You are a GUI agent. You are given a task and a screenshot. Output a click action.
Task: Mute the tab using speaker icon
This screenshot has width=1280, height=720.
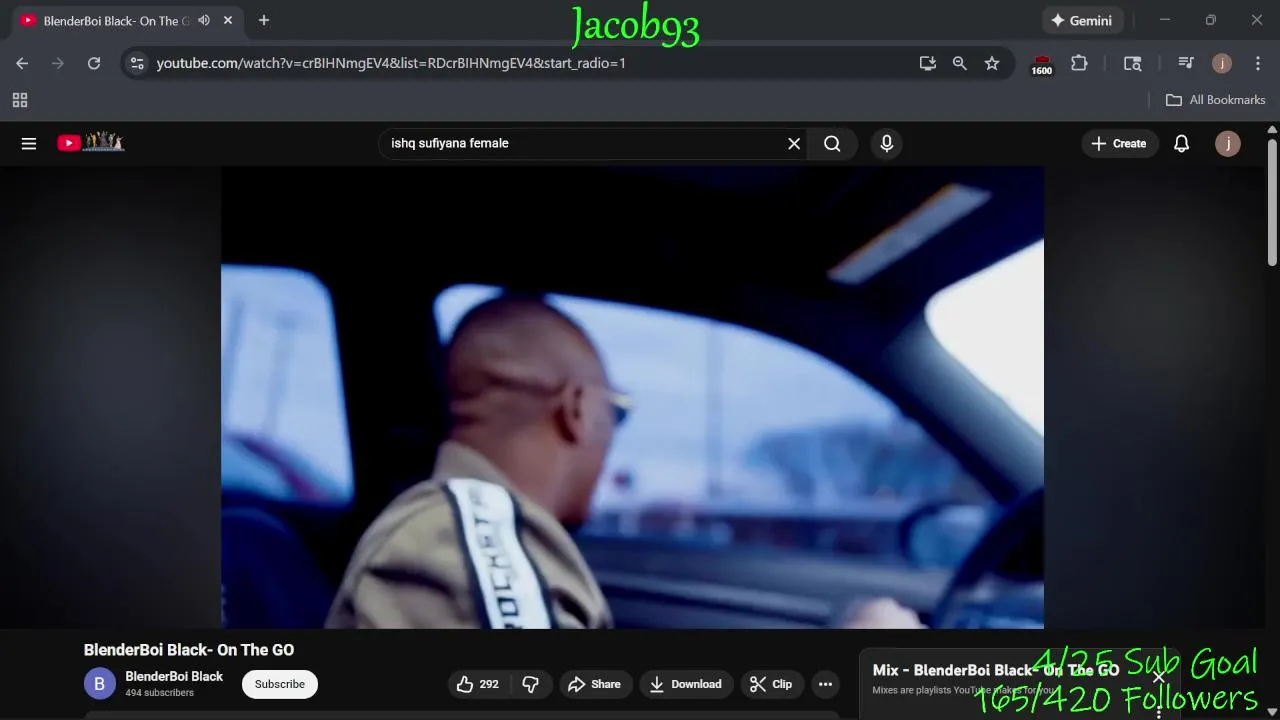204,20
